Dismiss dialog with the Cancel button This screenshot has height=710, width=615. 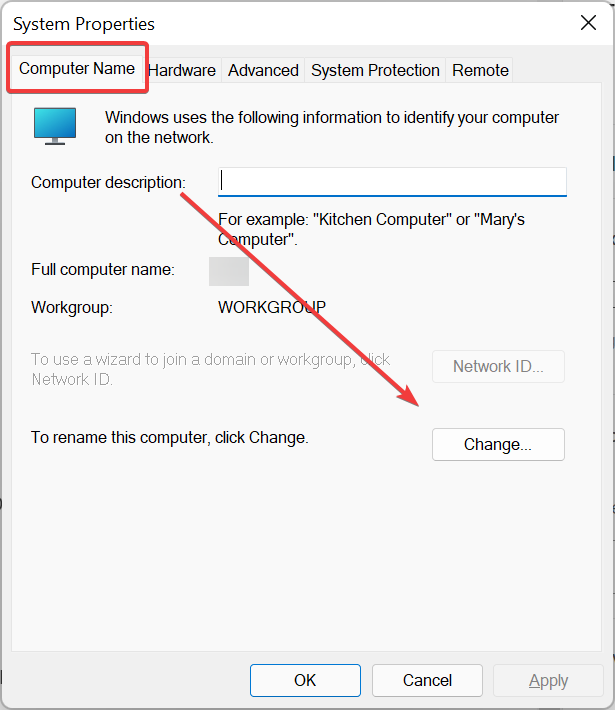[x=427, y=680]
